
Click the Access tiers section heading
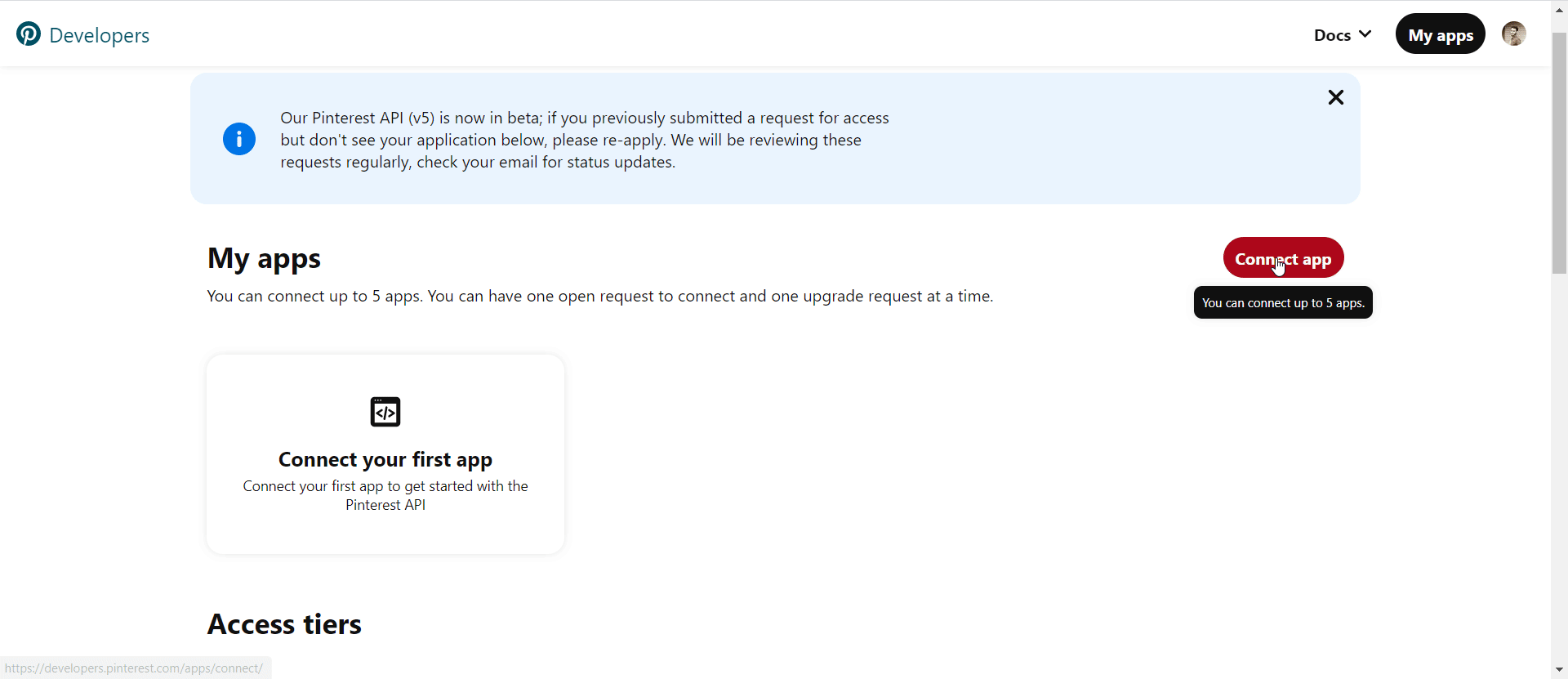pyautogui.click(x=284, y=624)
